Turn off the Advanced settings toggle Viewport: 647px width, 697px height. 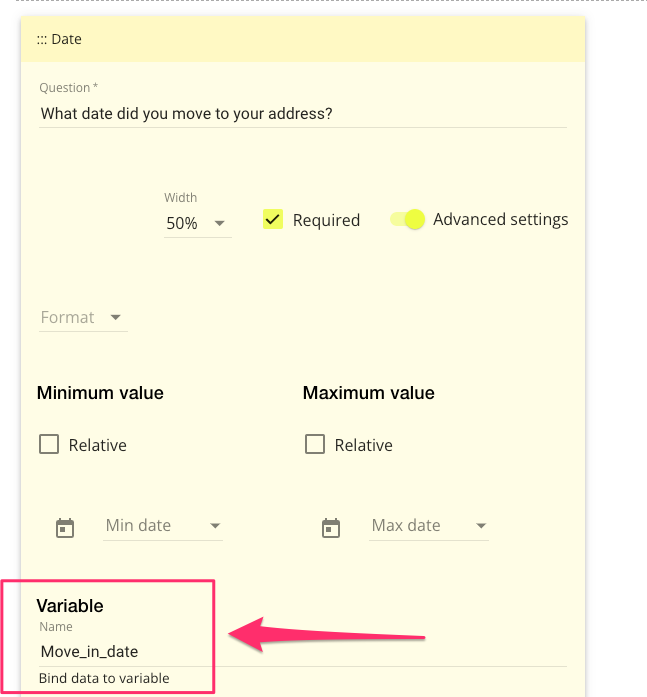tap(408, 220)
